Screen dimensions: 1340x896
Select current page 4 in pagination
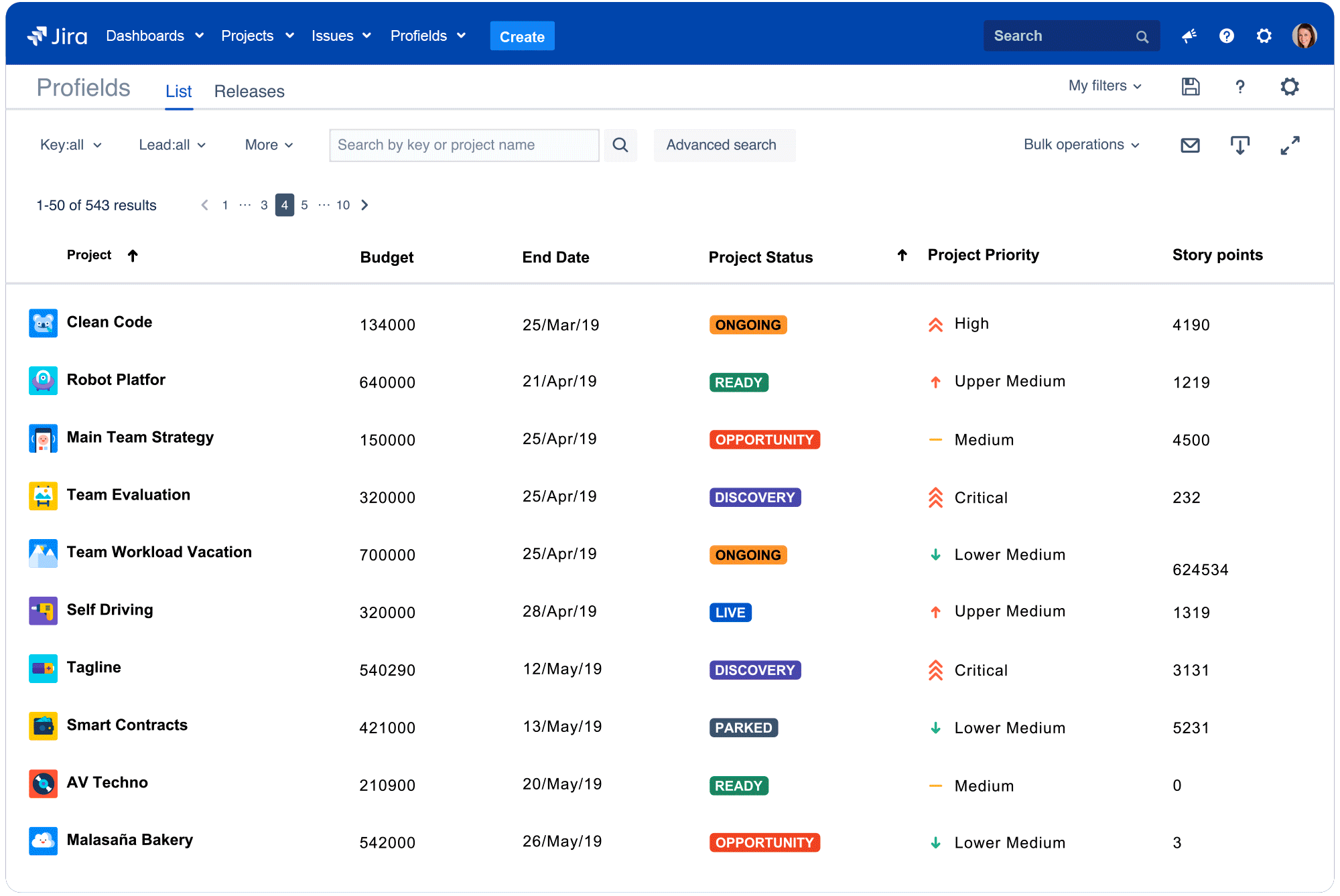(x=285, y=205)
